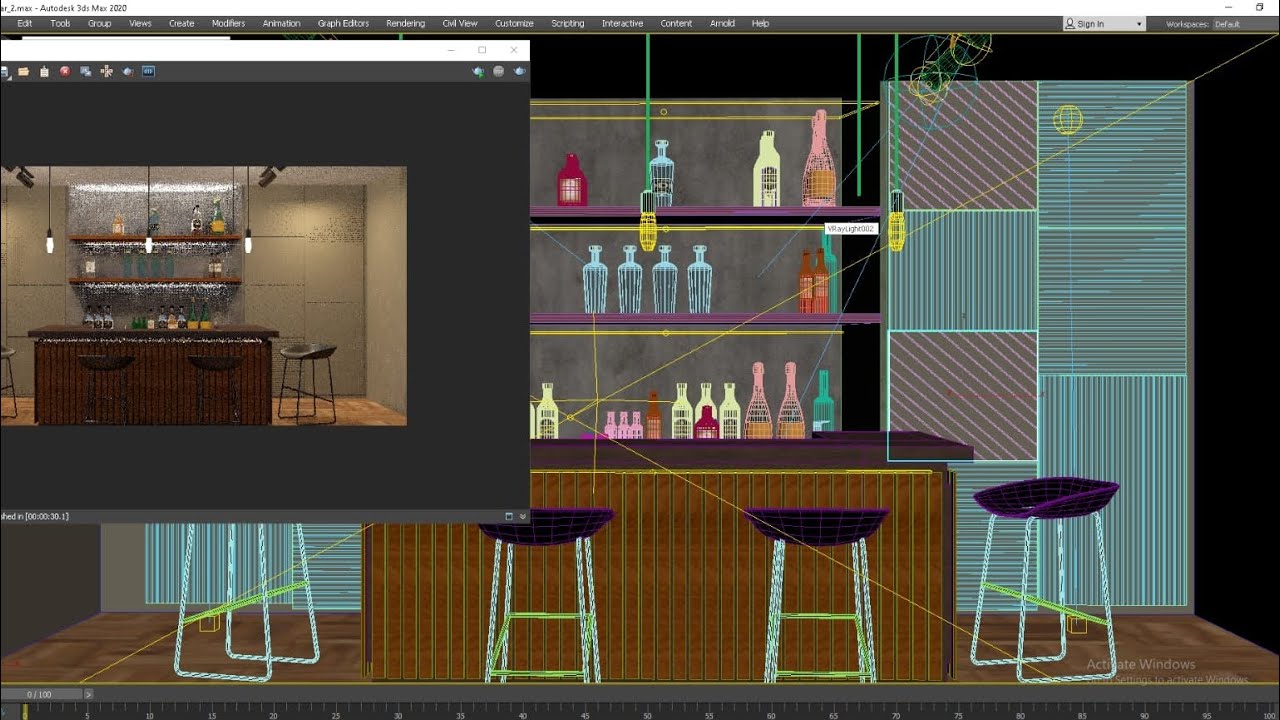Expand frame buffer status bar double chevron
The width and height of the screenshot is (1280, 720).
pyautogui.click(x=522, y=516)
